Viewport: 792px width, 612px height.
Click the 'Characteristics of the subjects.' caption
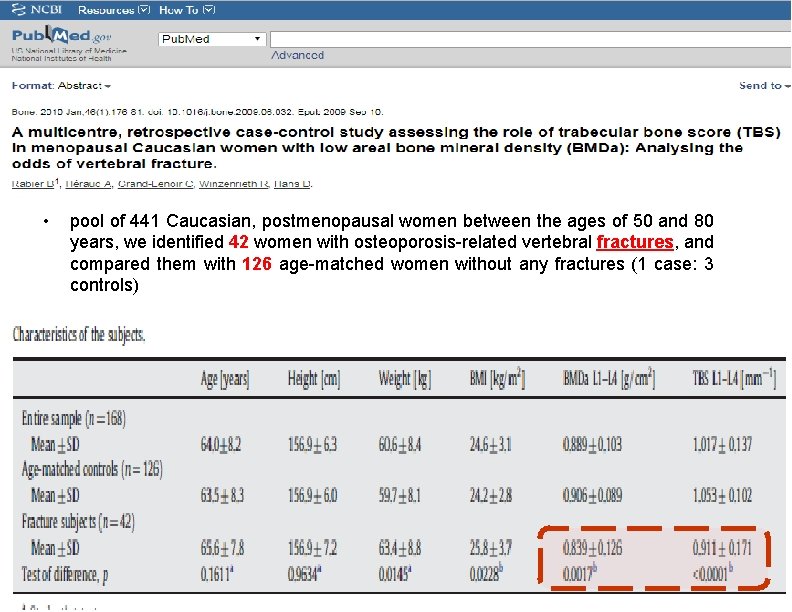[x=79, y=334]
